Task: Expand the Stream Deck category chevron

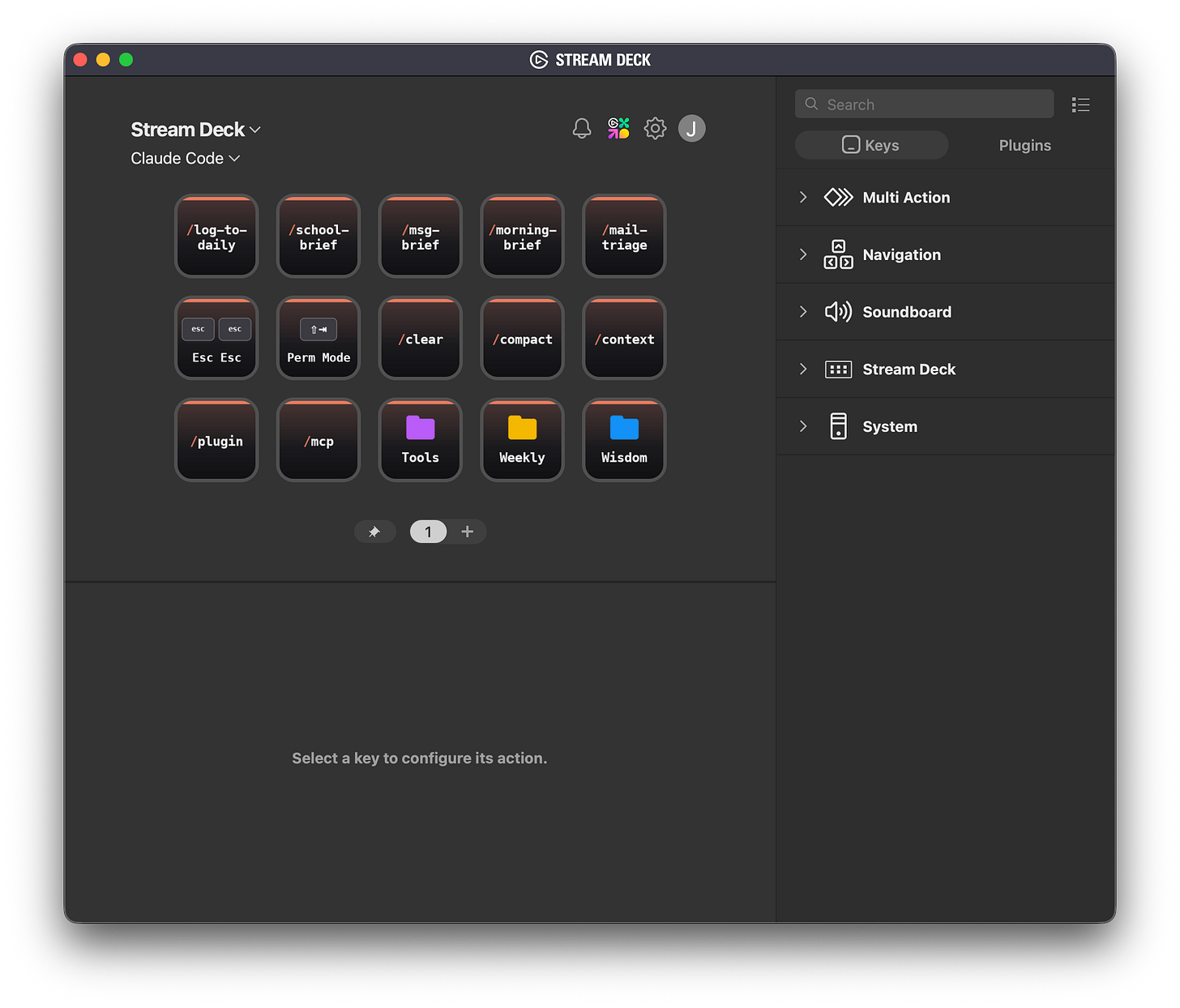Action: point(803,369)
